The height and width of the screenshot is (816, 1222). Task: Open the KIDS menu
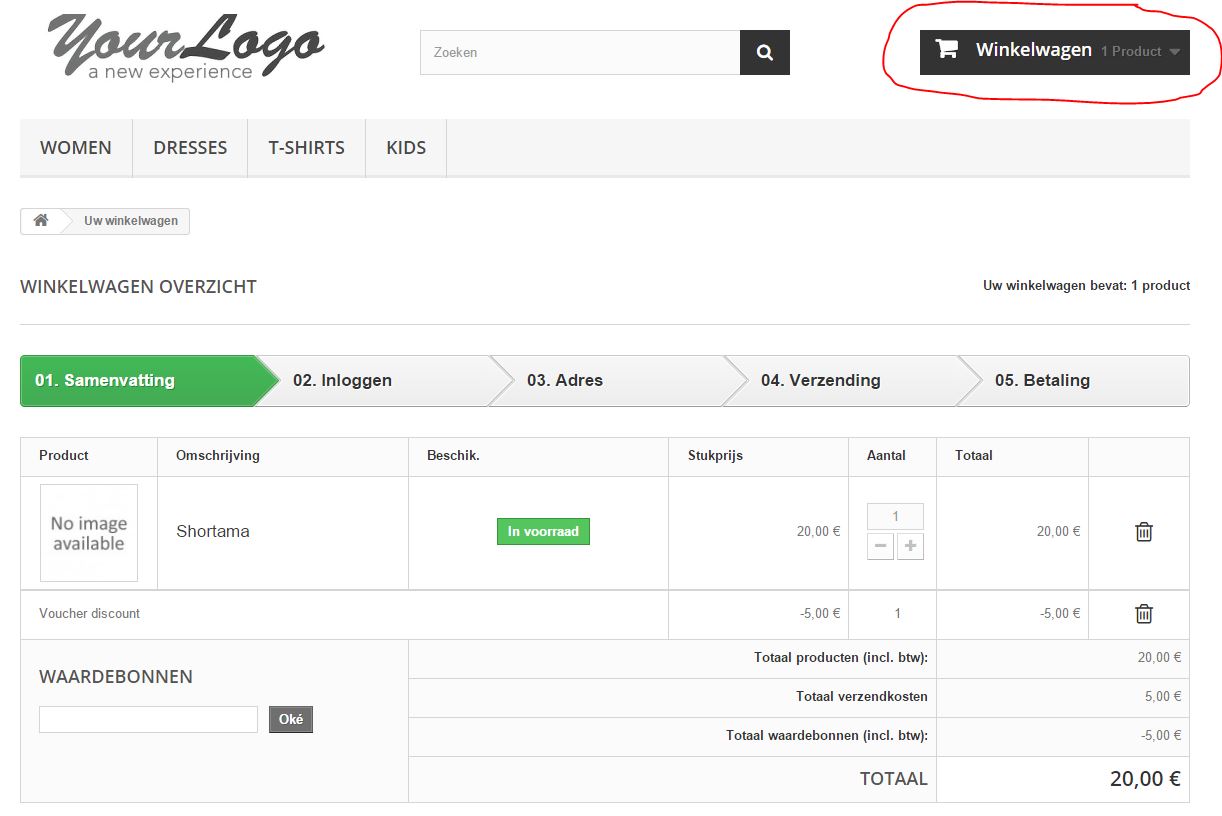pyautogui.click(x=406, y=148)
